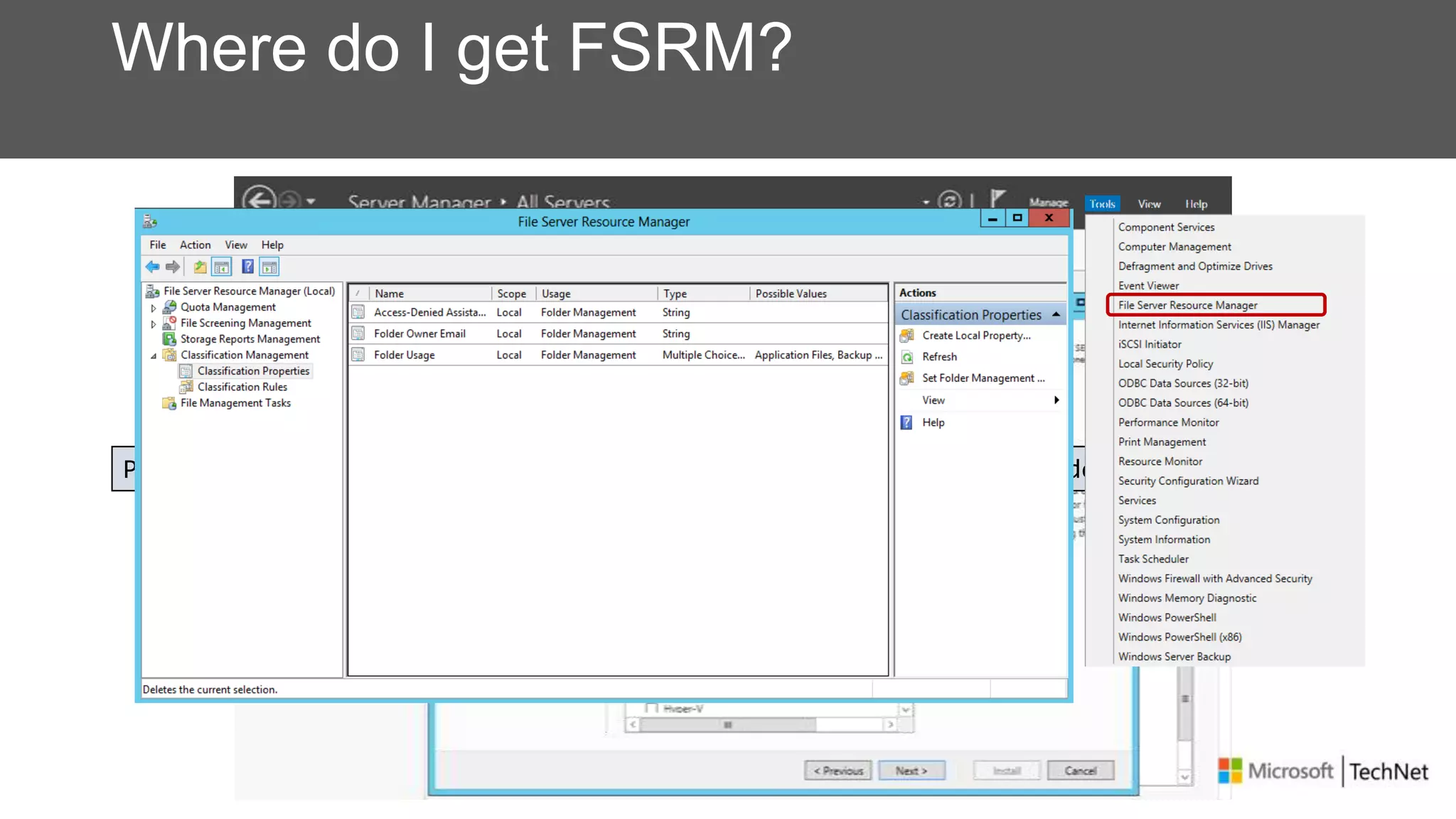Click the Cancel button in wizard
The width and height of the screenshot is (1456, 819).
coord(1081,771)
